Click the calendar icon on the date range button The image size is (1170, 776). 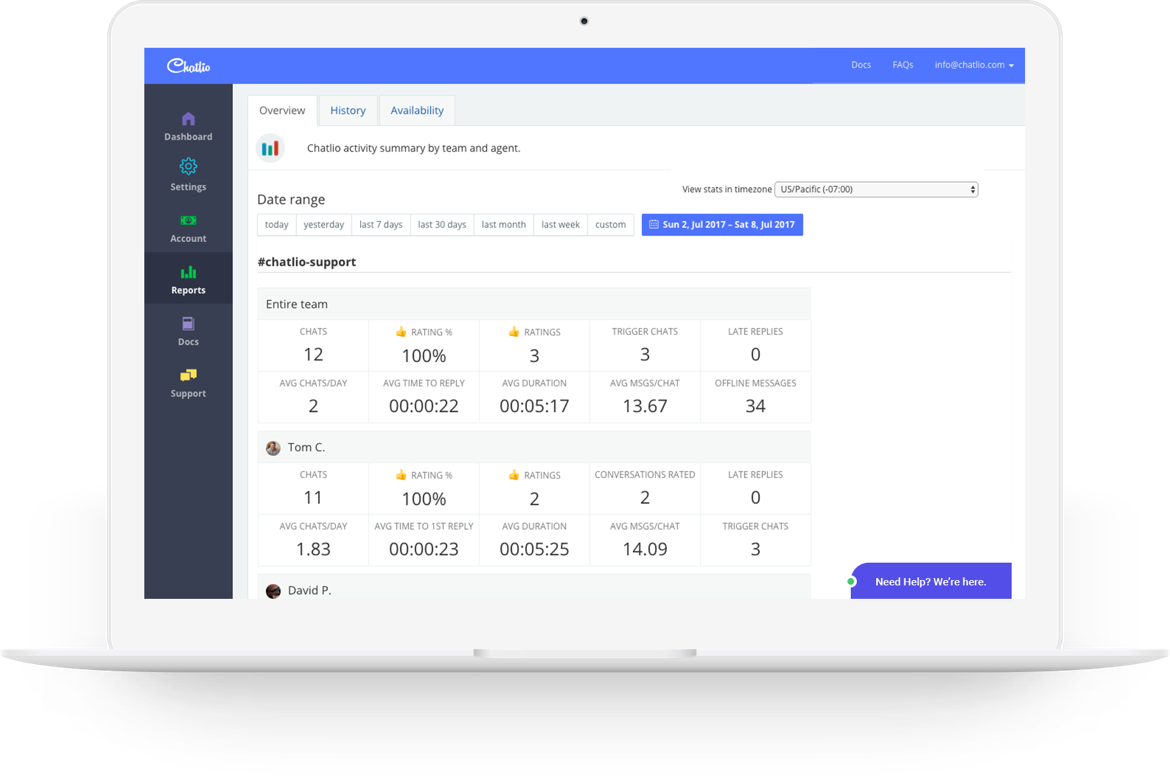point(655,224)
